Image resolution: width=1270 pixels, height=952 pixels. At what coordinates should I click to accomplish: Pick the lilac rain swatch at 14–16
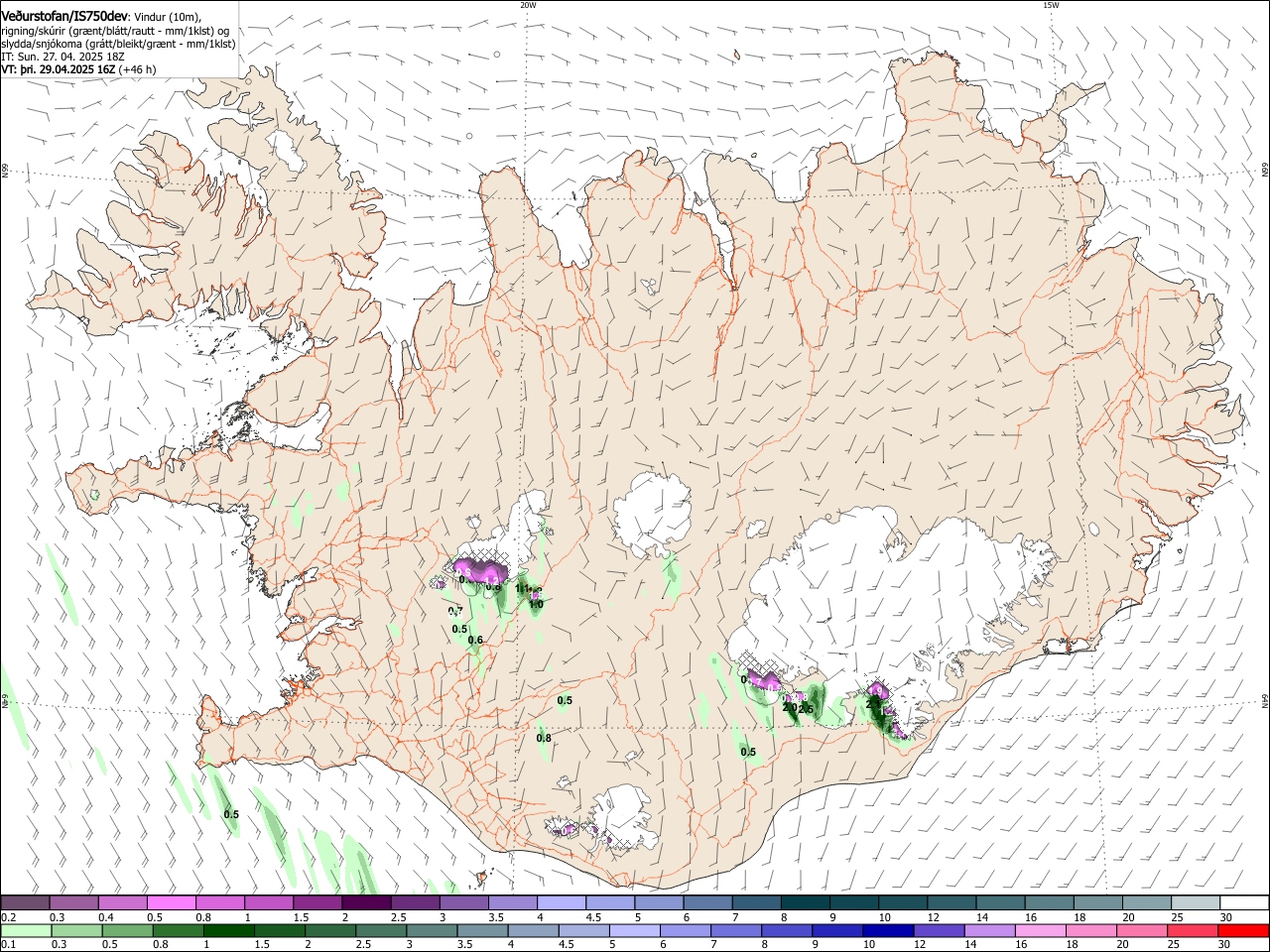tap(988, 931)
